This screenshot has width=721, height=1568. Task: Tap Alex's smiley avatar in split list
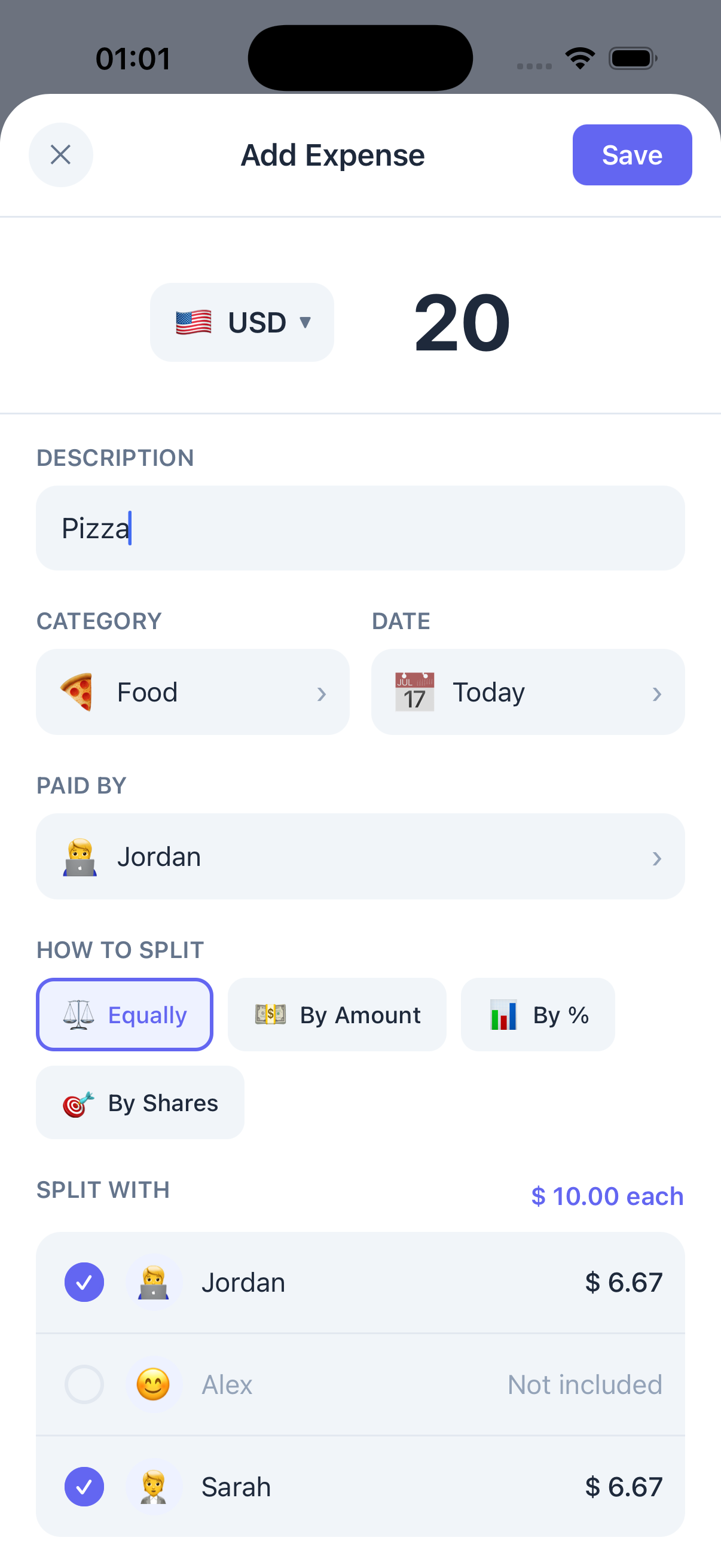pos(153,1385)
